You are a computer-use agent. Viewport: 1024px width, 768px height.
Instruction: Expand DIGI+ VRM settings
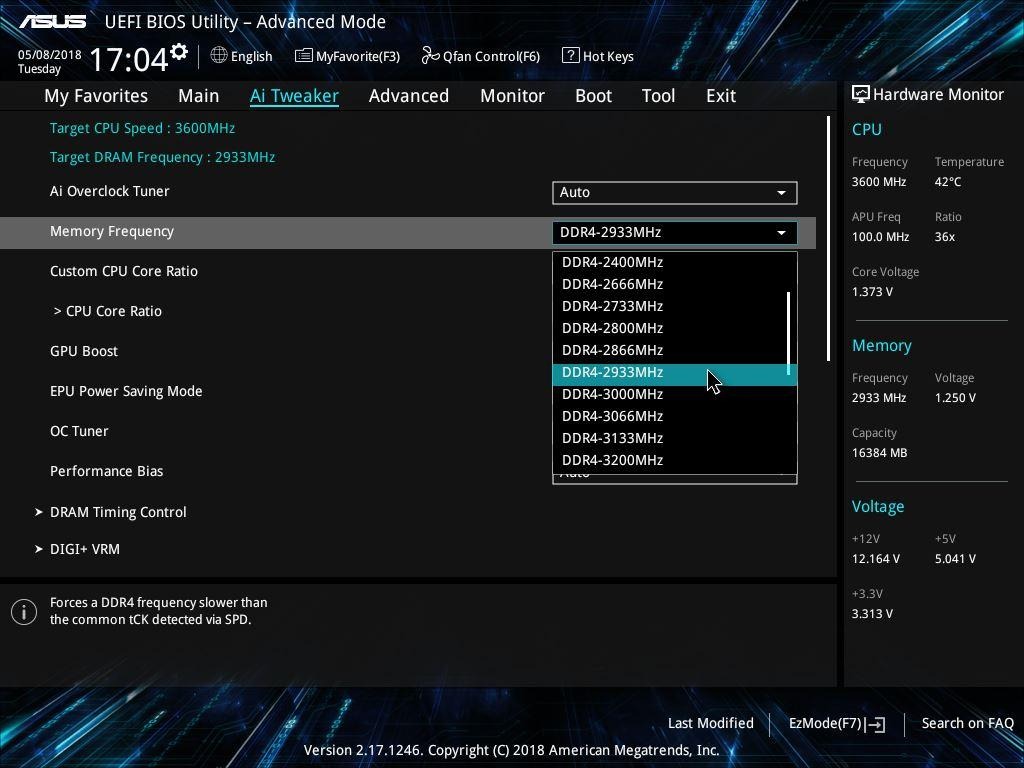click(x=85, y=549)
